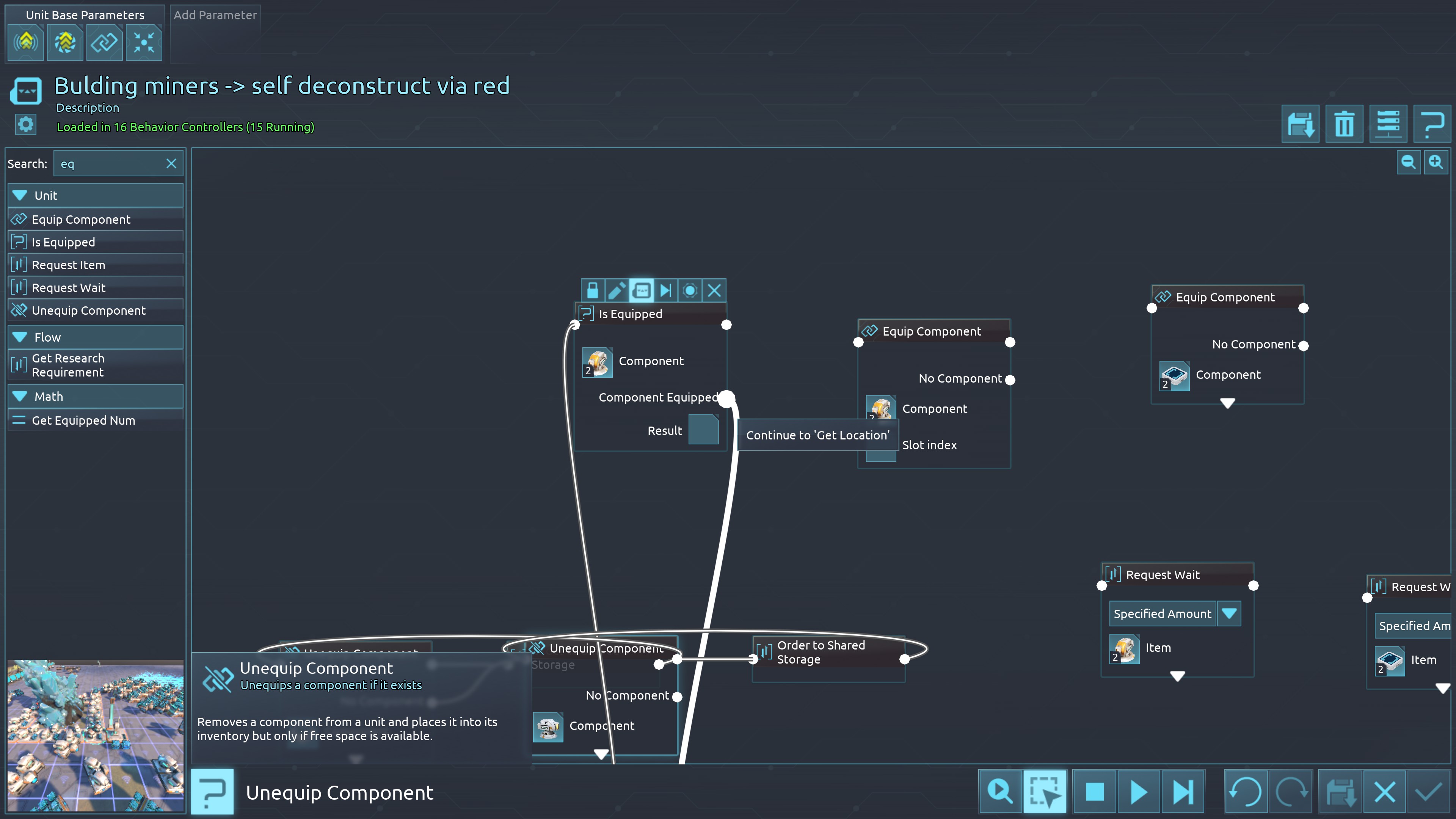The image size is (1456, 819).
Task: Click the lock icon above the Is Equipped node
Action: pos(592,290)
